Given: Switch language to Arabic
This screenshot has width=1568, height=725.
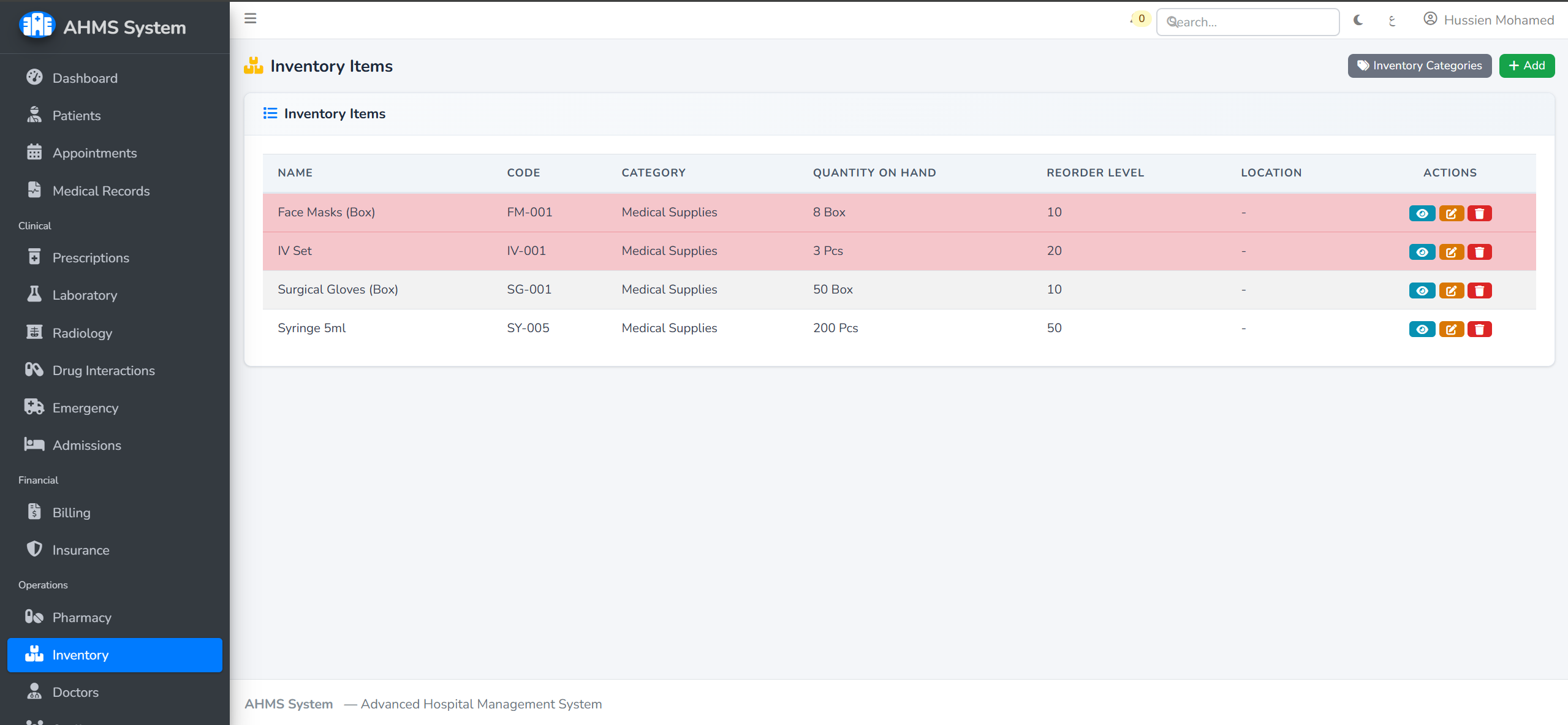Looking at the screenshot, I should point(1392,20).
